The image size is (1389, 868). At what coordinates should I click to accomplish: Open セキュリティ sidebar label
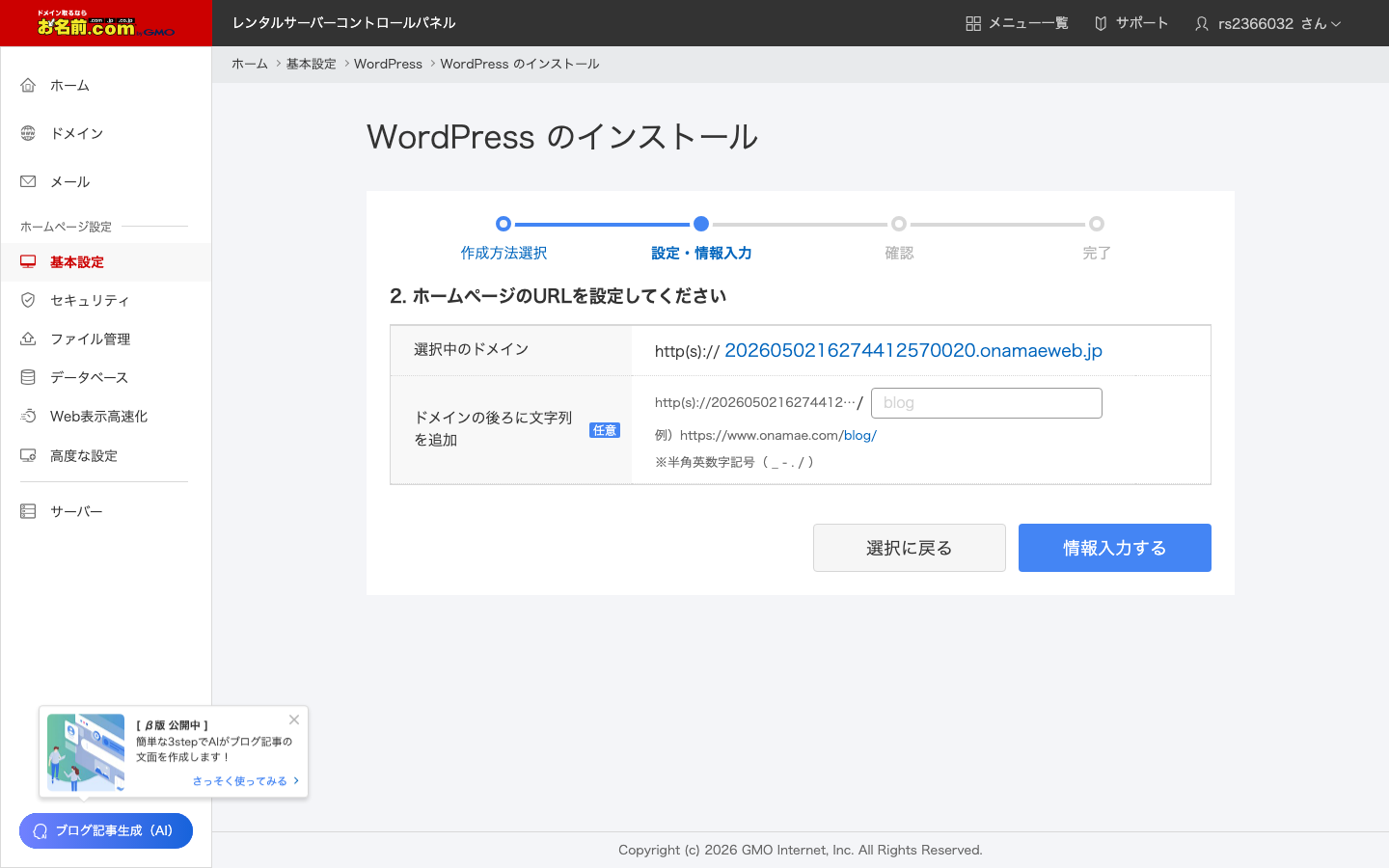[90, 300]
